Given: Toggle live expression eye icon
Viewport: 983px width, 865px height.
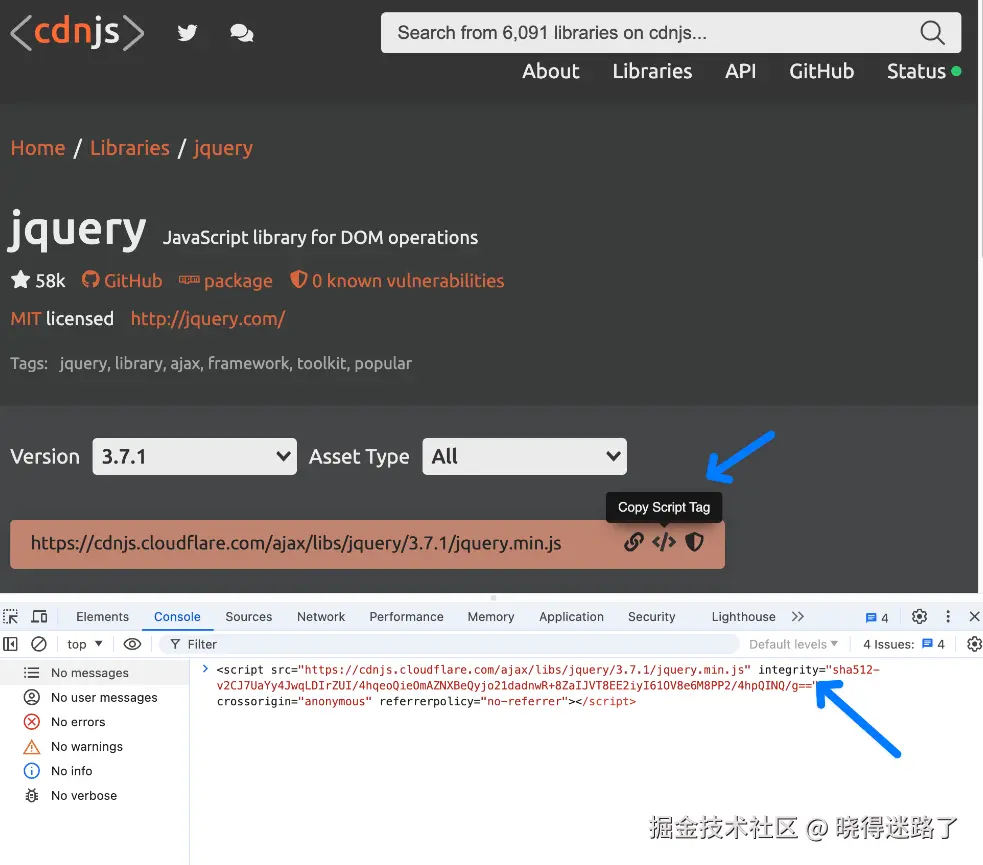Looking at the screenshot, I should (x=132, y=644).
